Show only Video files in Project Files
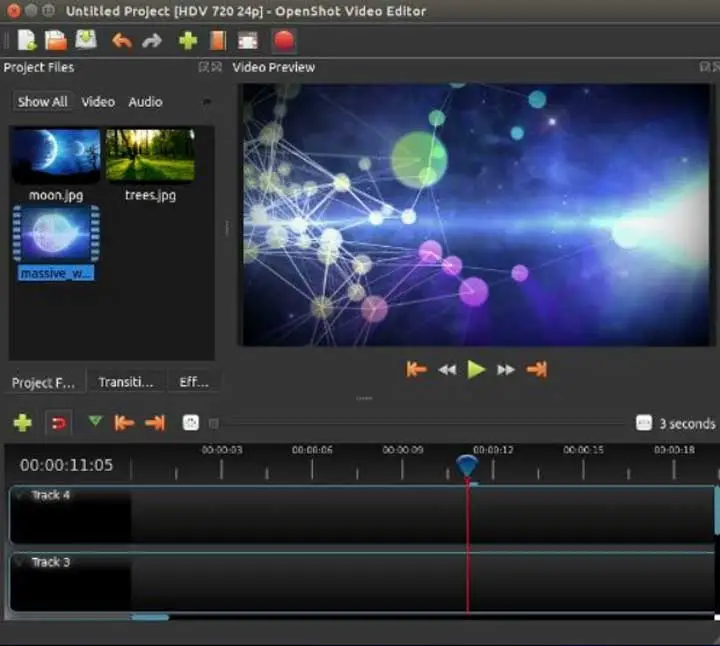Image resolution: width=720 pixels, height=646 pixels. pyautogui.click(x=98, y=102)
